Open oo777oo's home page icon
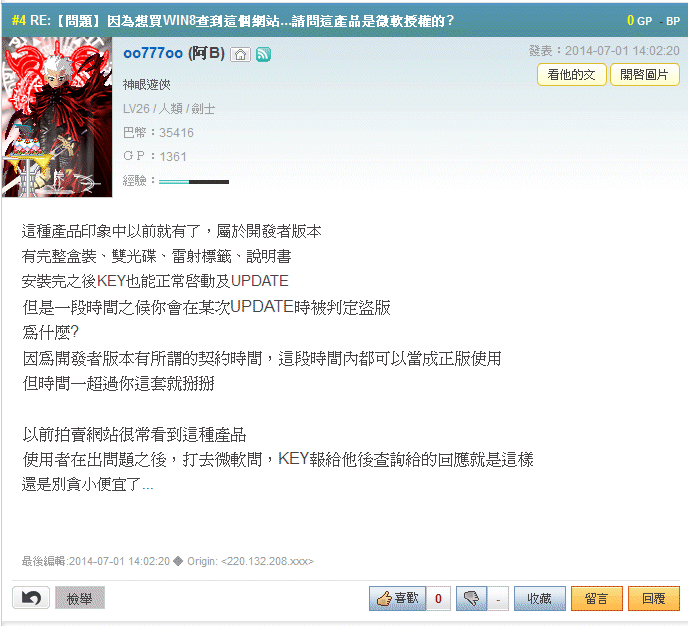The height and width of the screenshot is (626, 688). [x=240, y=54]
